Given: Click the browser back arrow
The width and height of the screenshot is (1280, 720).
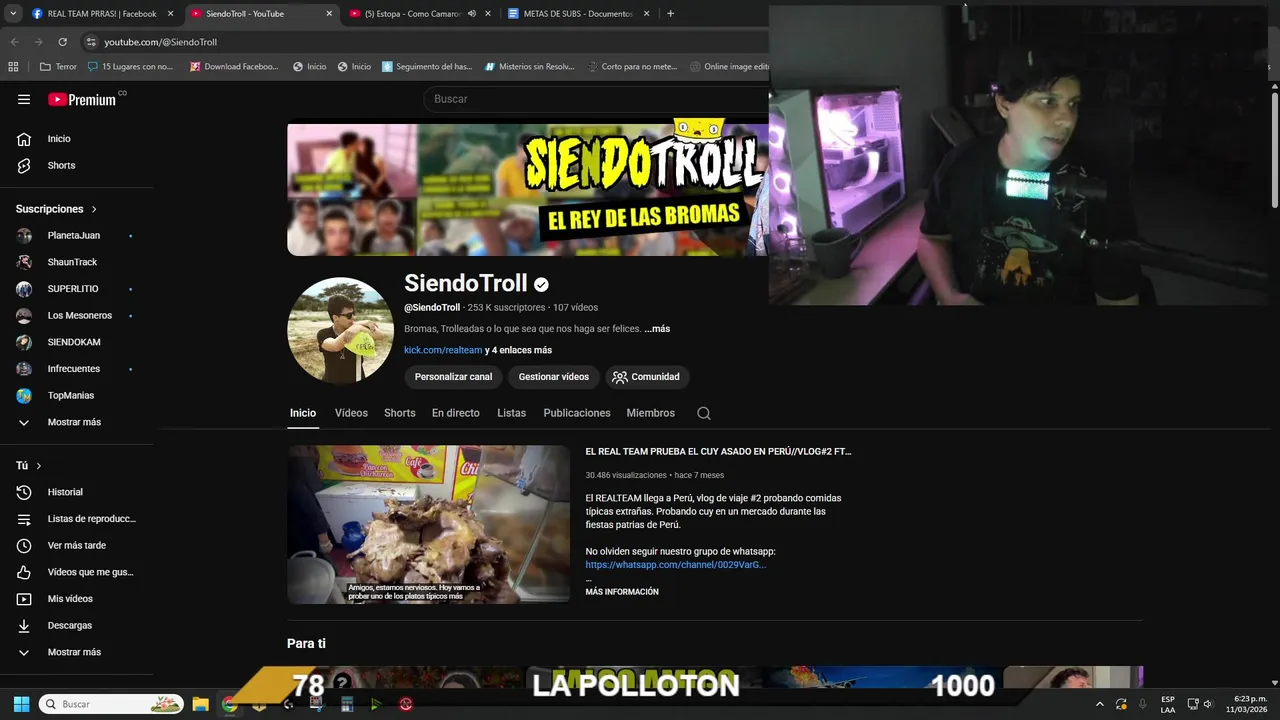Looking at the screenshot, I should (x=14, y=42).
